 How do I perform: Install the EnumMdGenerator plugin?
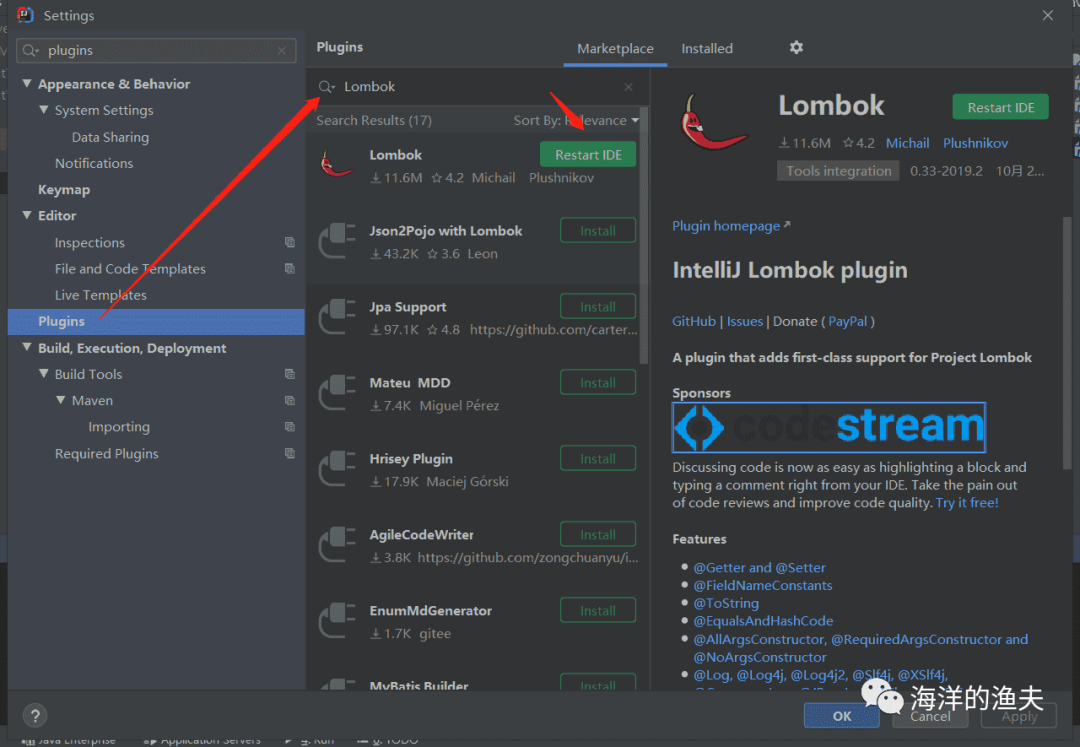point(598,610)
